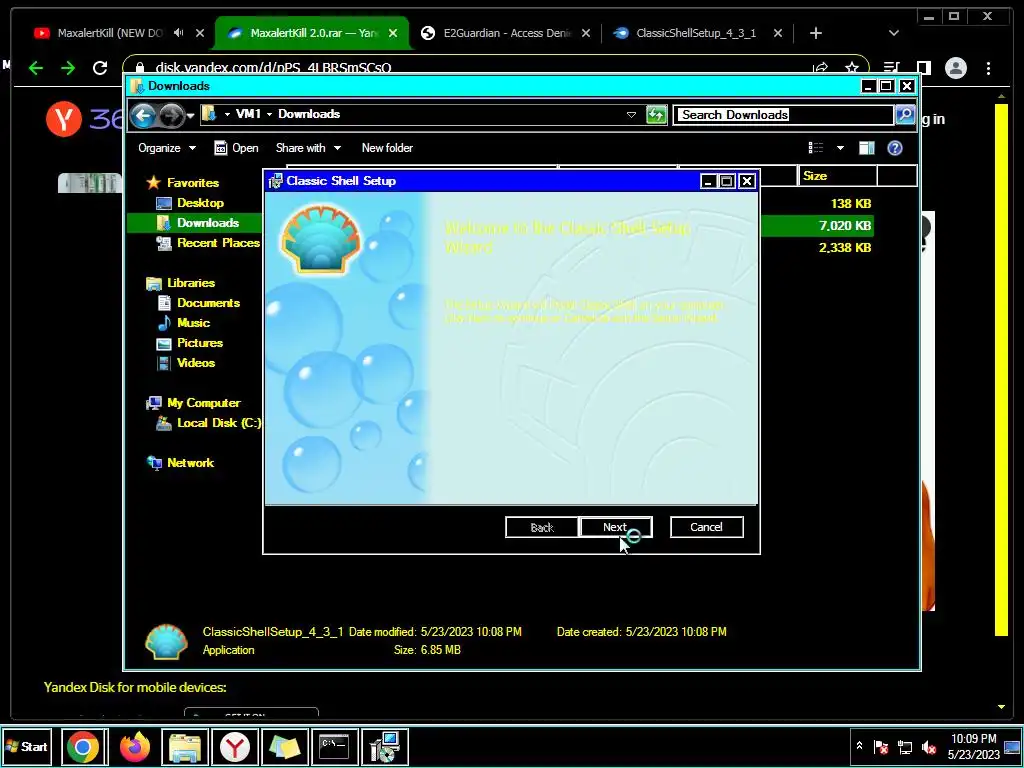Image resolution: width=1024 pixels, height=768 pixels.
Task: Open Command Prompt from the taskbar
Action: point(334,747)
